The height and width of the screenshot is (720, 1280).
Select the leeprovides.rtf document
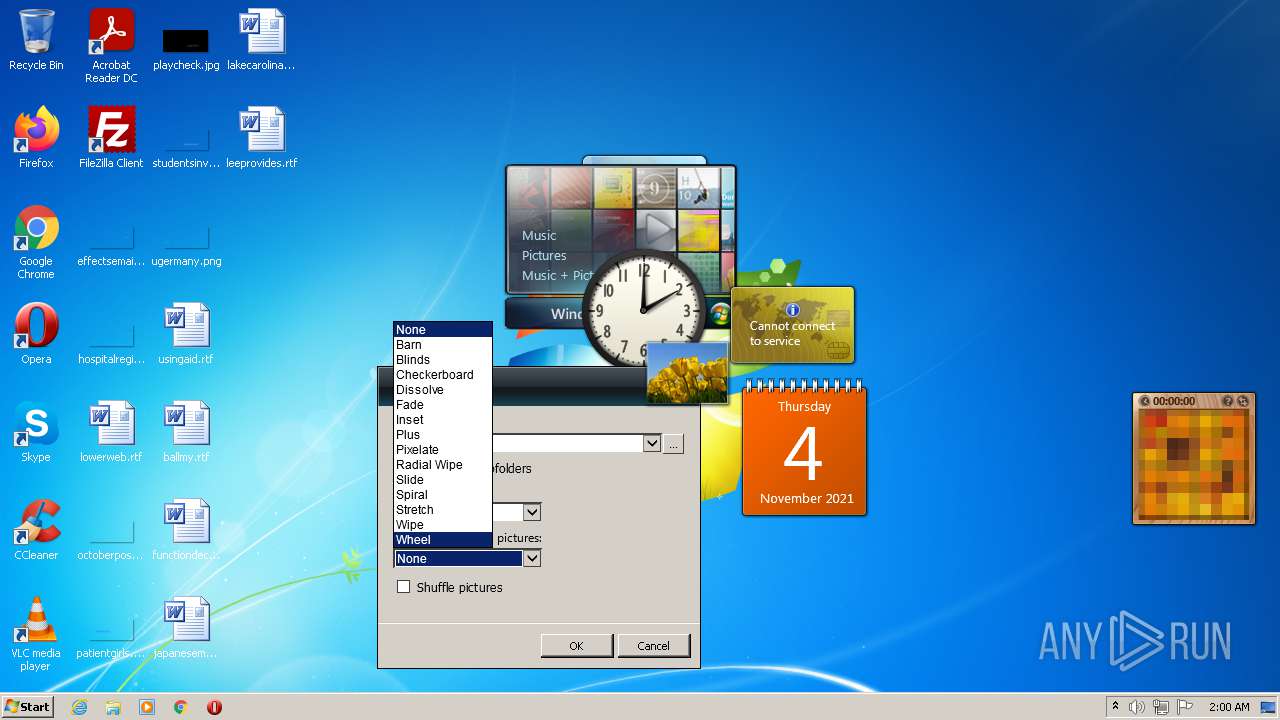tap(261, 138)
